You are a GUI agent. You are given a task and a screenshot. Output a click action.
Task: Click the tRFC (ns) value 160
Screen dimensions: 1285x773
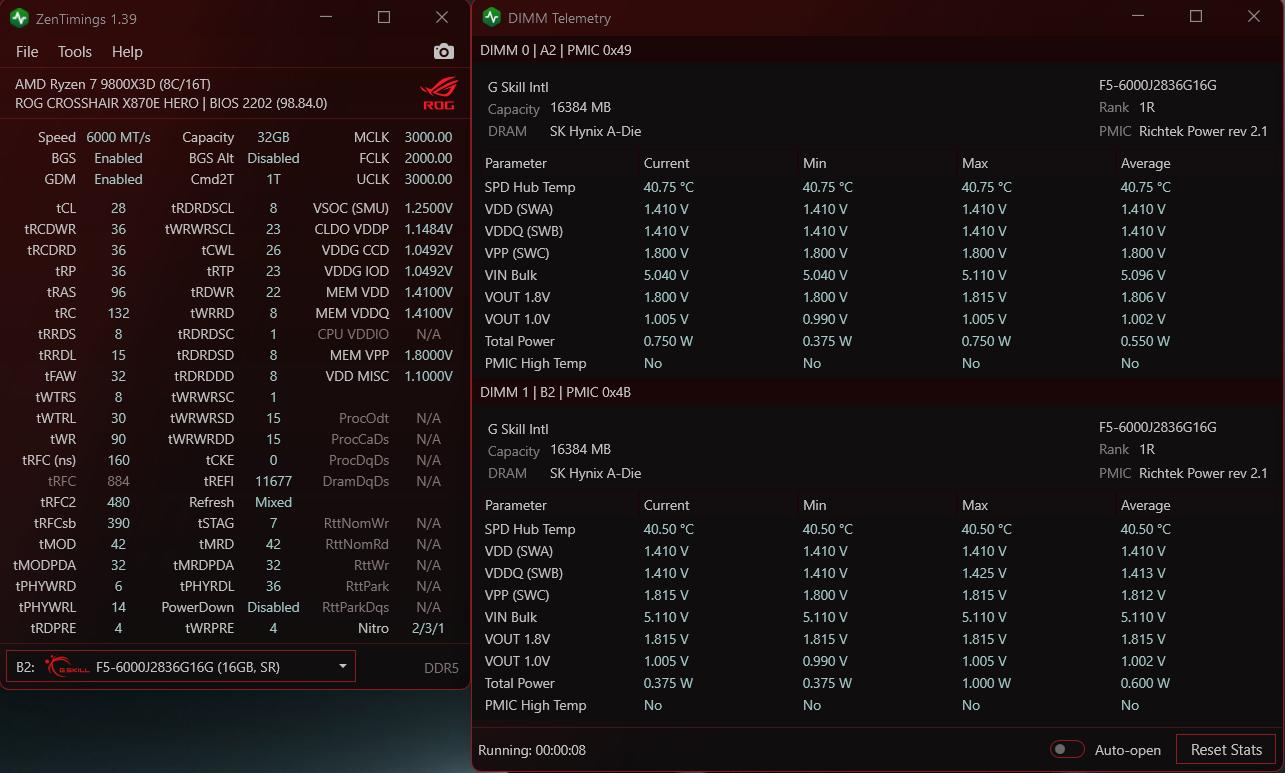click(x=118, y=460)
